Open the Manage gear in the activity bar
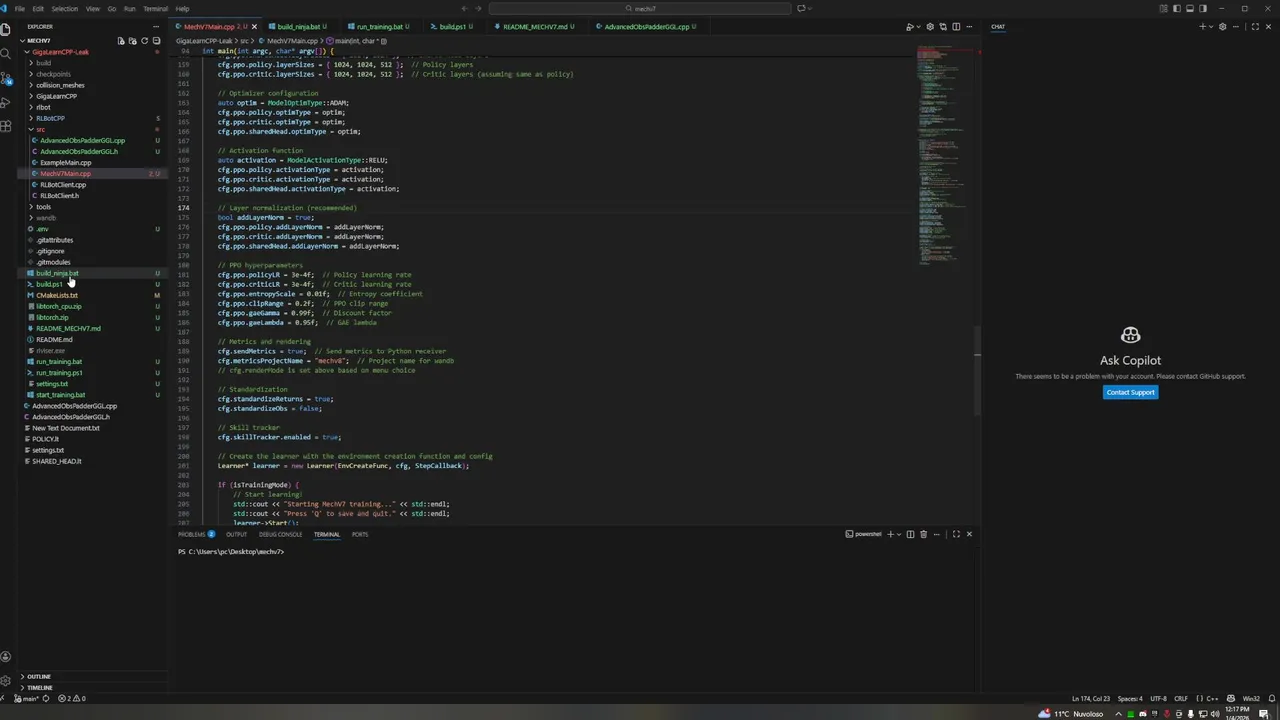1280x720 pixels. [x=6, y=680]
